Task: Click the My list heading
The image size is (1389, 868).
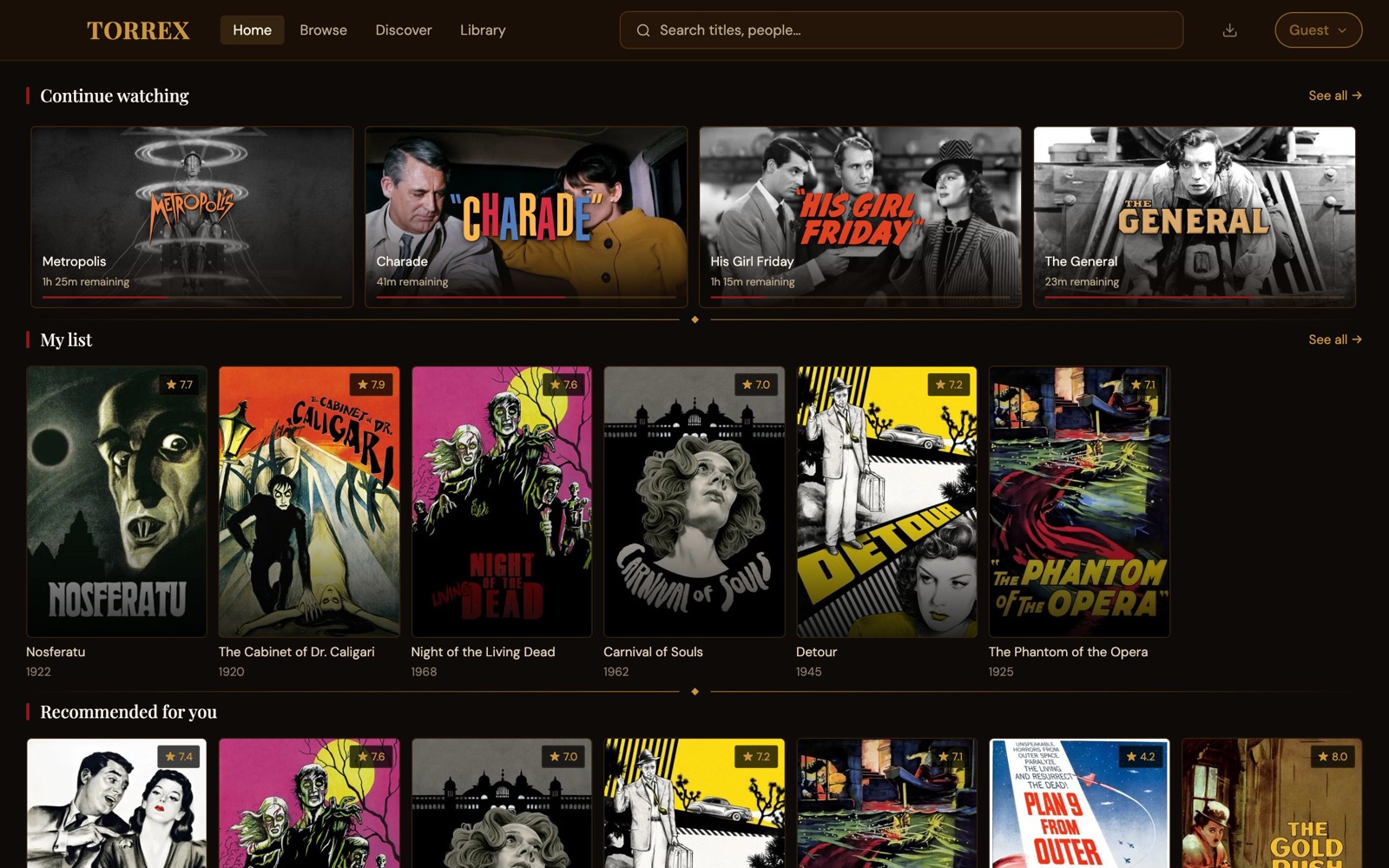Action: tap(66, 339)
